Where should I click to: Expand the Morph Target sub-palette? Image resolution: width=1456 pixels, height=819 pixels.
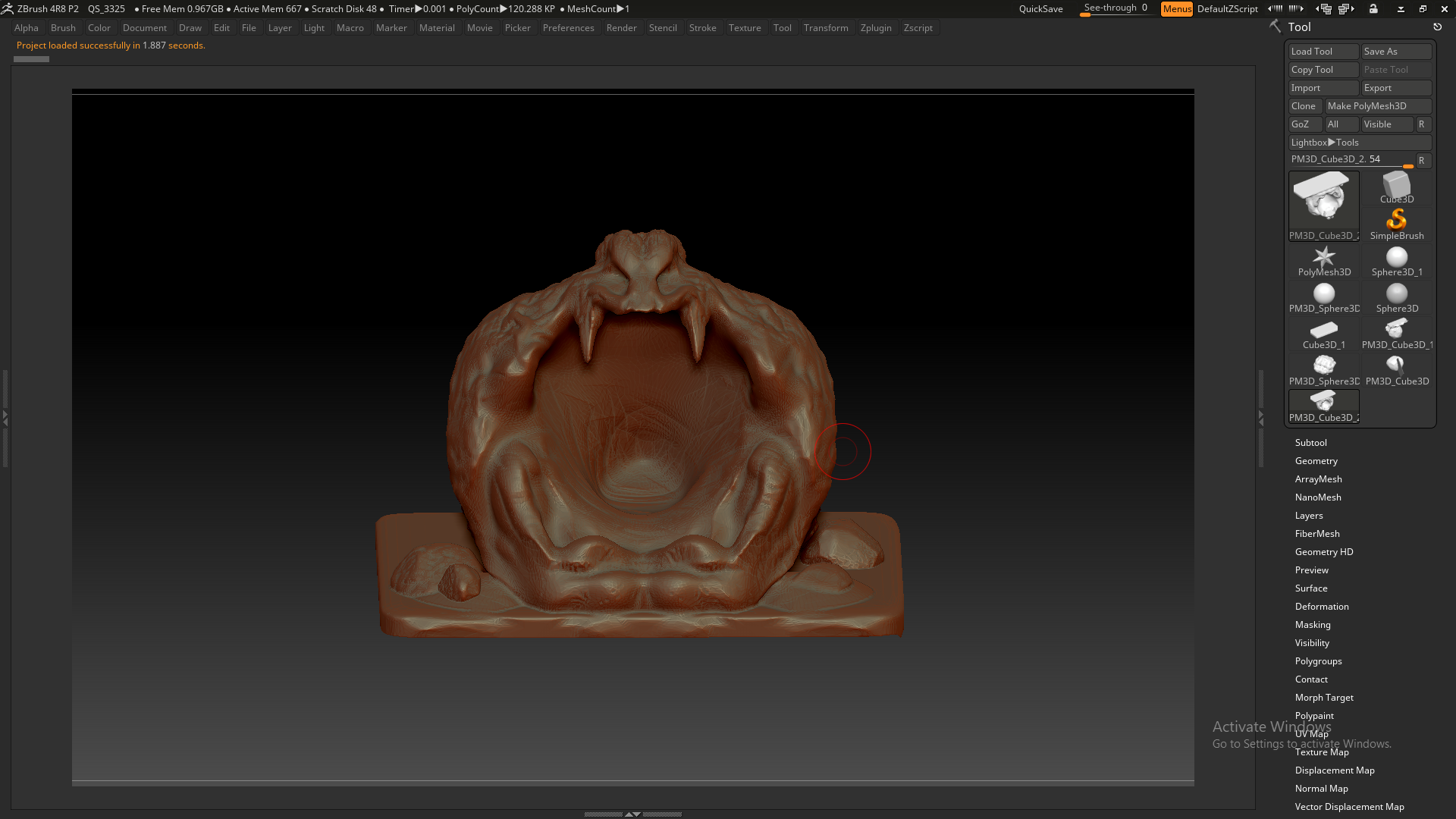(1324, 698)
